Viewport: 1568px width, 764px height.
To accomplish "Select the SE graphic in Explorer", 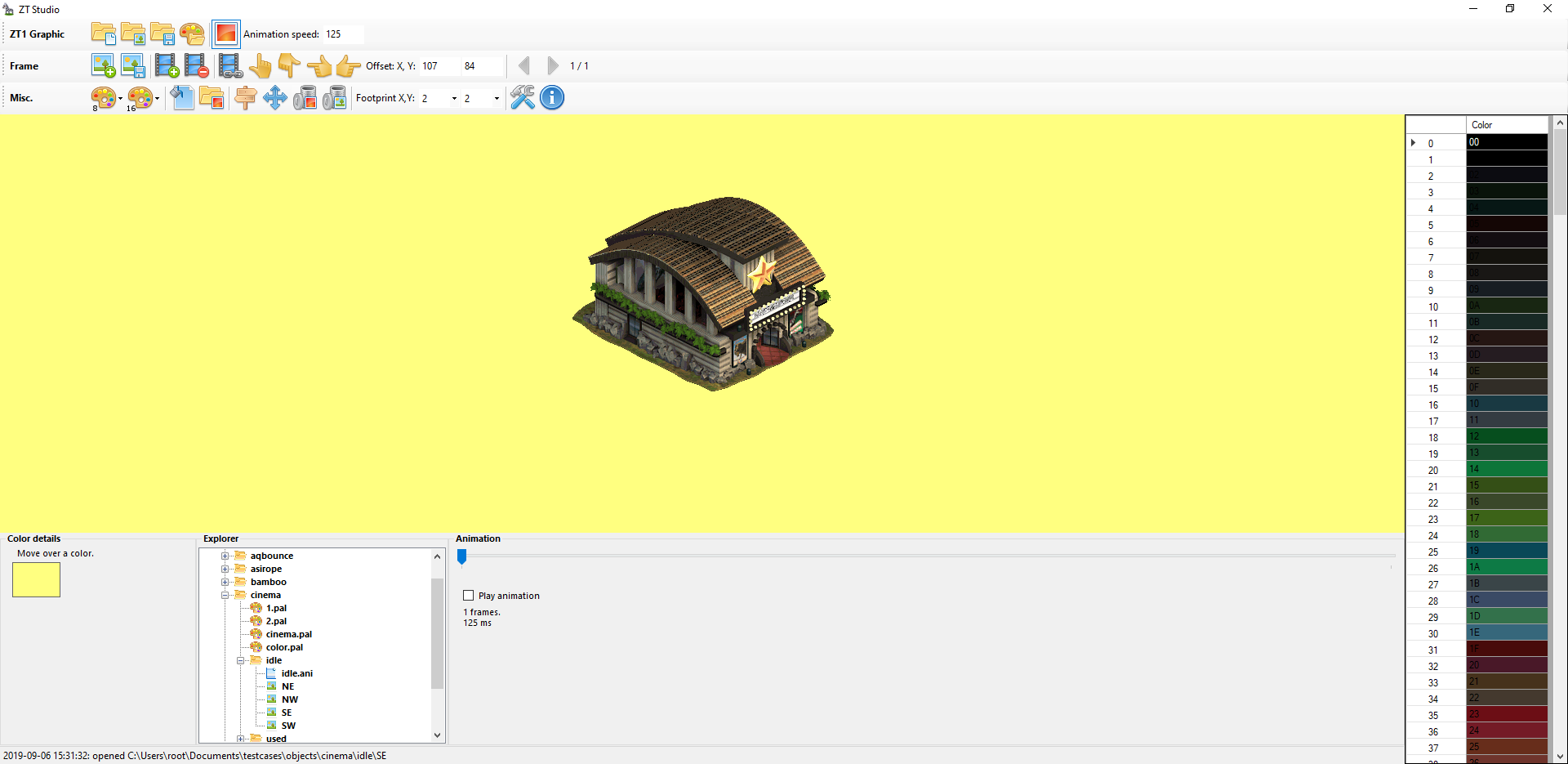I will click(287, 713).
